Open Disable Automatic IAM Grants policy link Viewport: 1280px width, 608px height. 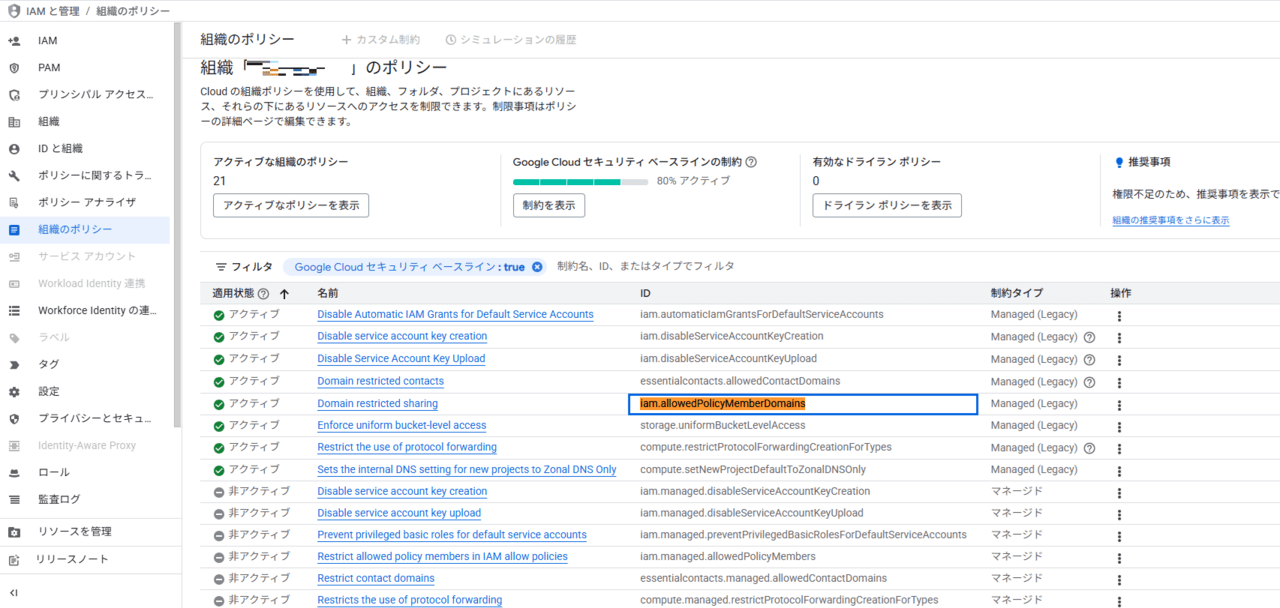(x=455, y=315)
